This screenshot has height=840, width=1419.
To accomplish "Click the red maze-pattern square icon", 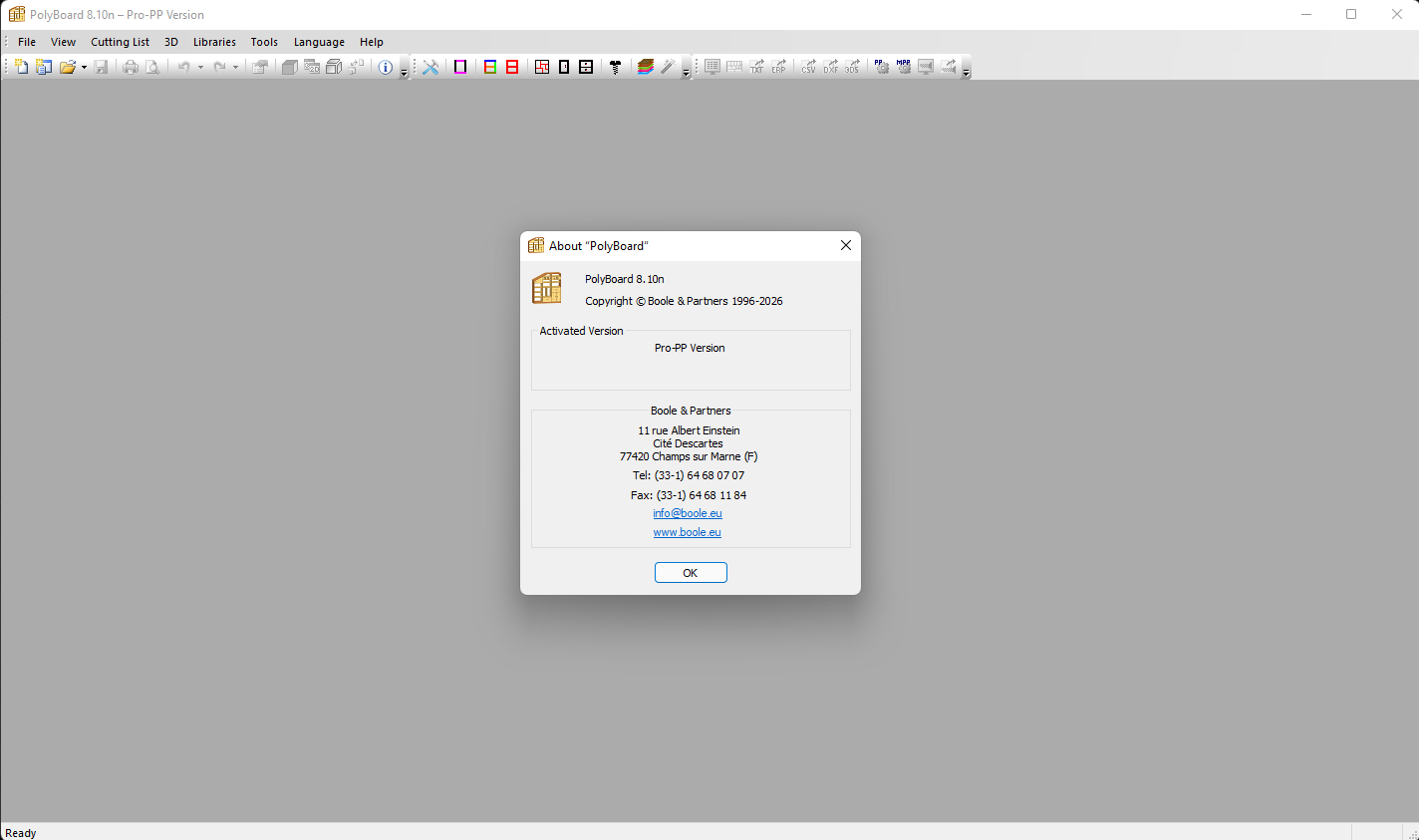I will (x=542, y=67).
